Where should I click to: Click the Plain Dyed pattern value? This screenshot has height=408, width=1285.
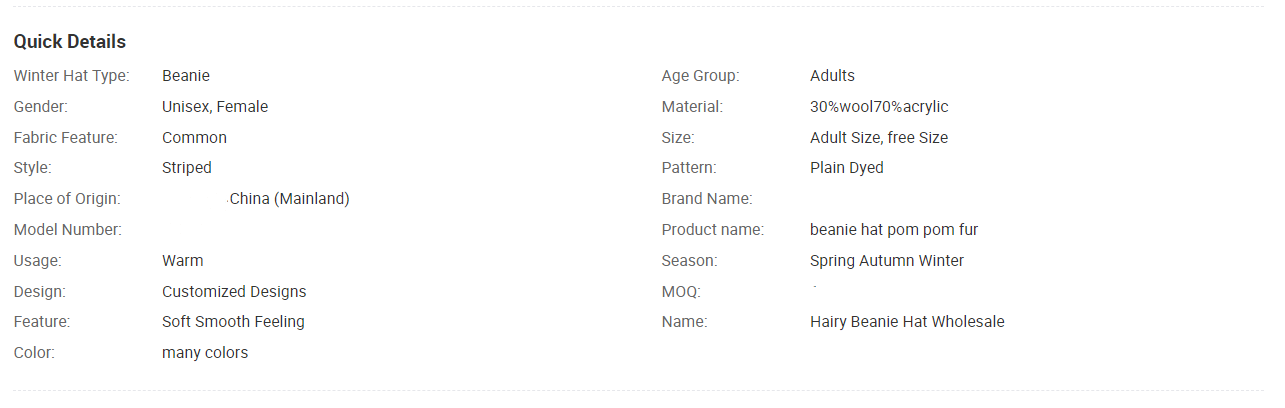tap(847, 168)
